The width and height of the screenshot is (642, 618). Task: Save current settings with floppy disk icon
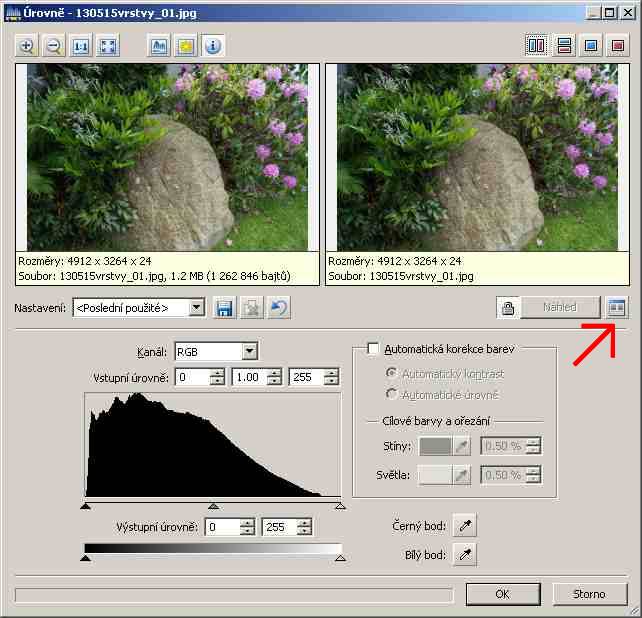pyautogui.click(x=224, y=308)
